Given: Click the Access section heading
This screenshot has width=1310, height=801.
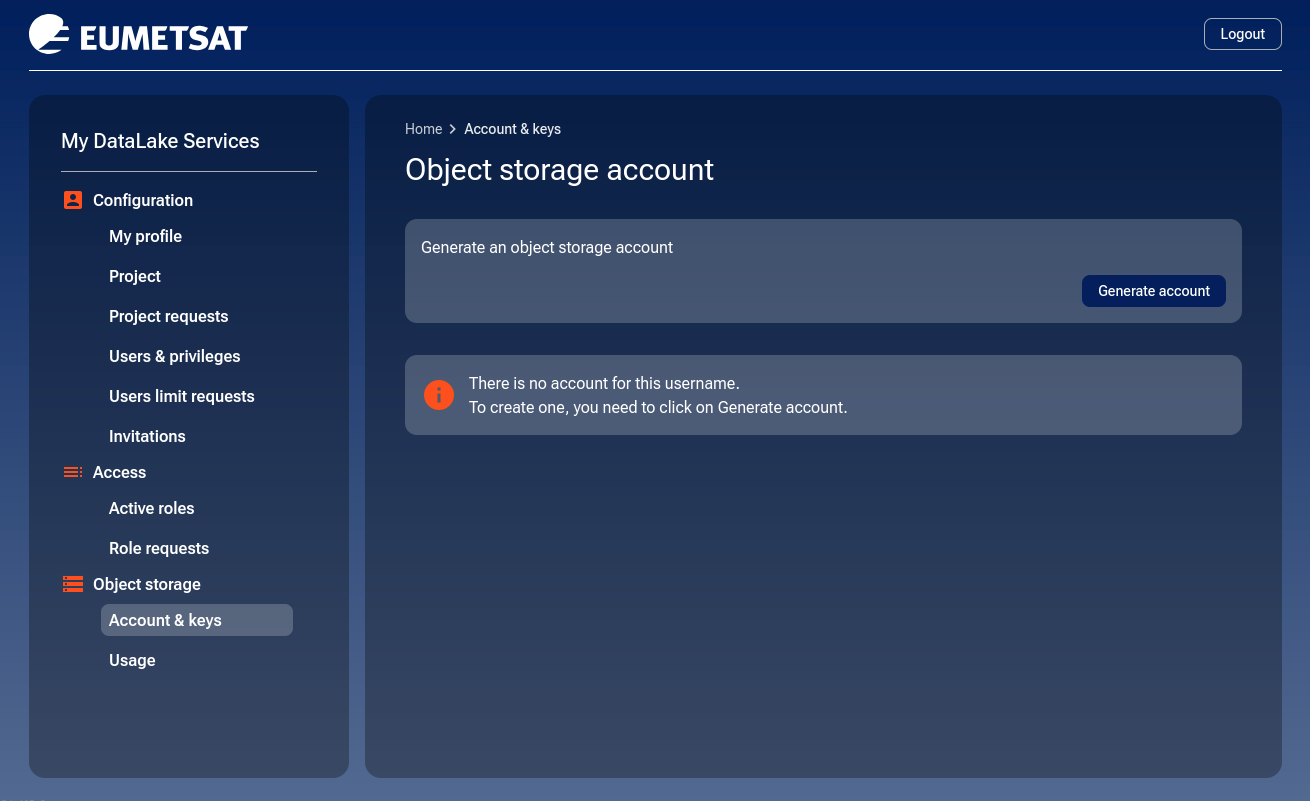Looking at the screenshot, I should coord(119,472).
